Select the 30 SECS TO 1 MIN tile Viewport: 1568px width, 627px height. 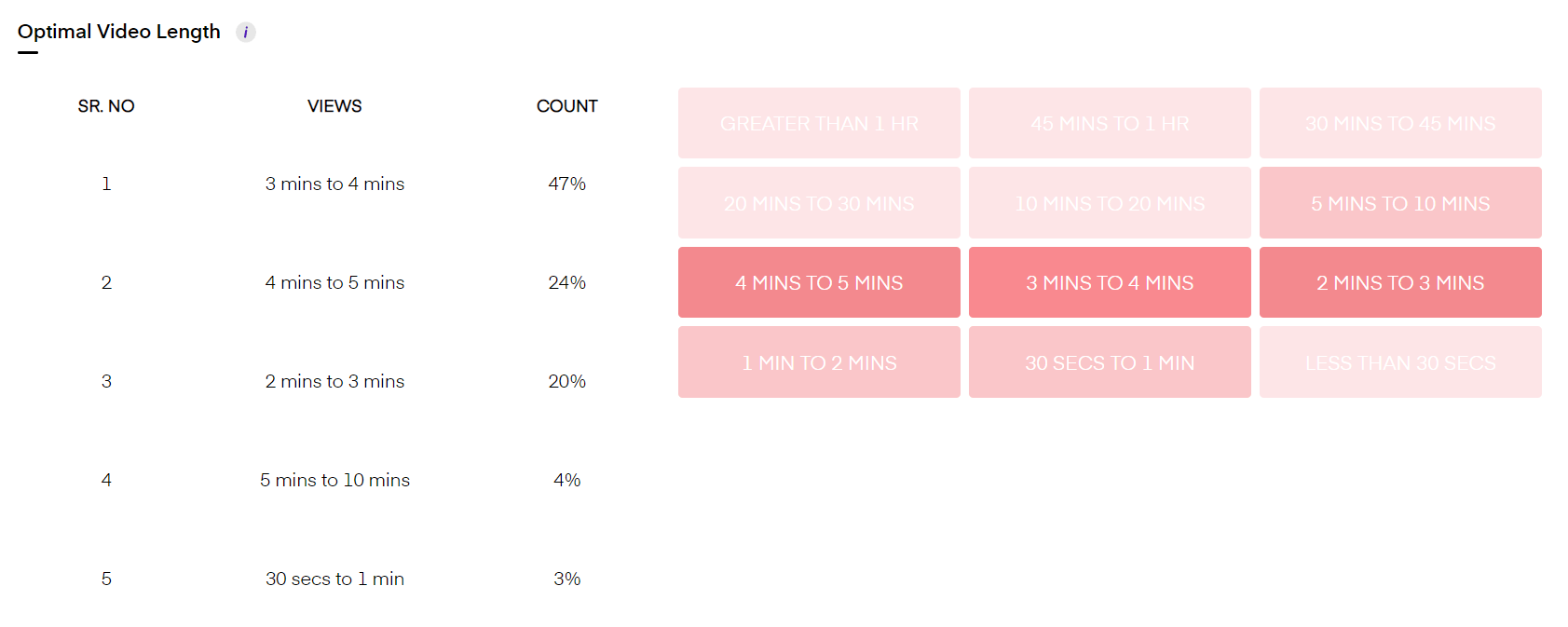[1110, 361]
